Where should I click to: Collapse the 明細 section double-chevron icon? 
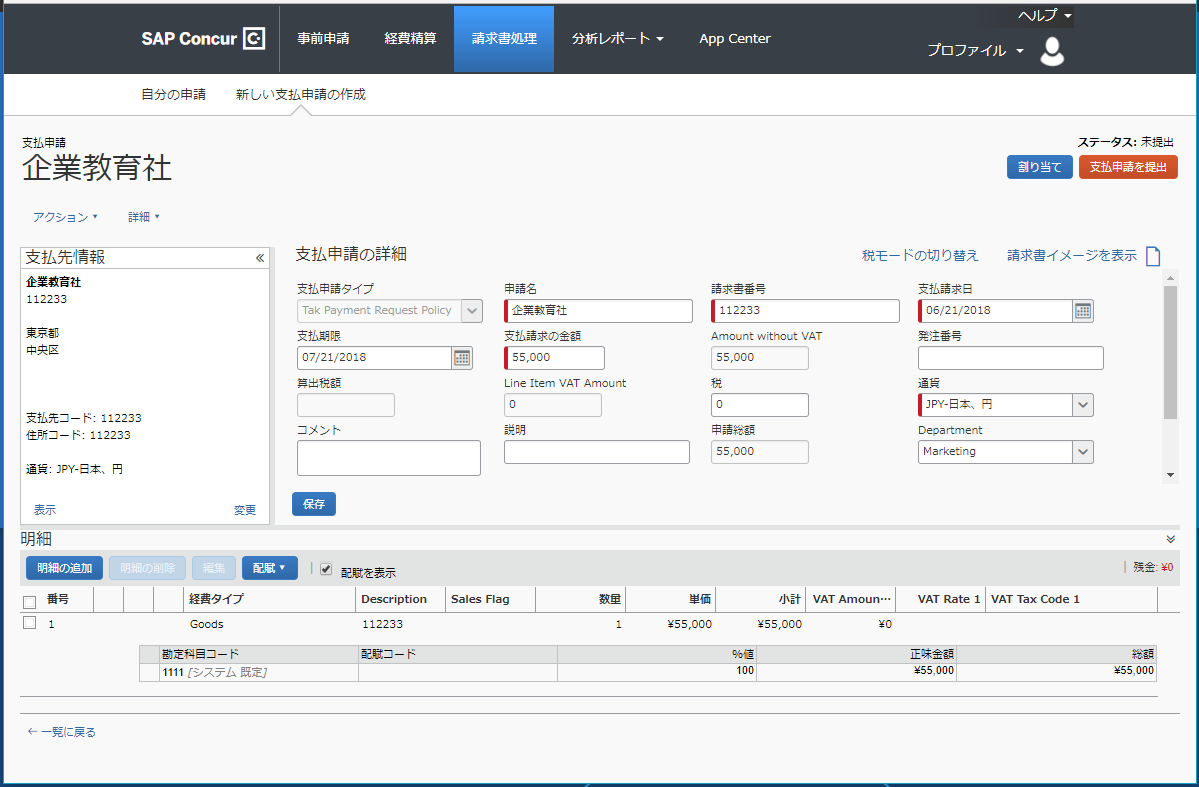click(x=1171, y=539)
